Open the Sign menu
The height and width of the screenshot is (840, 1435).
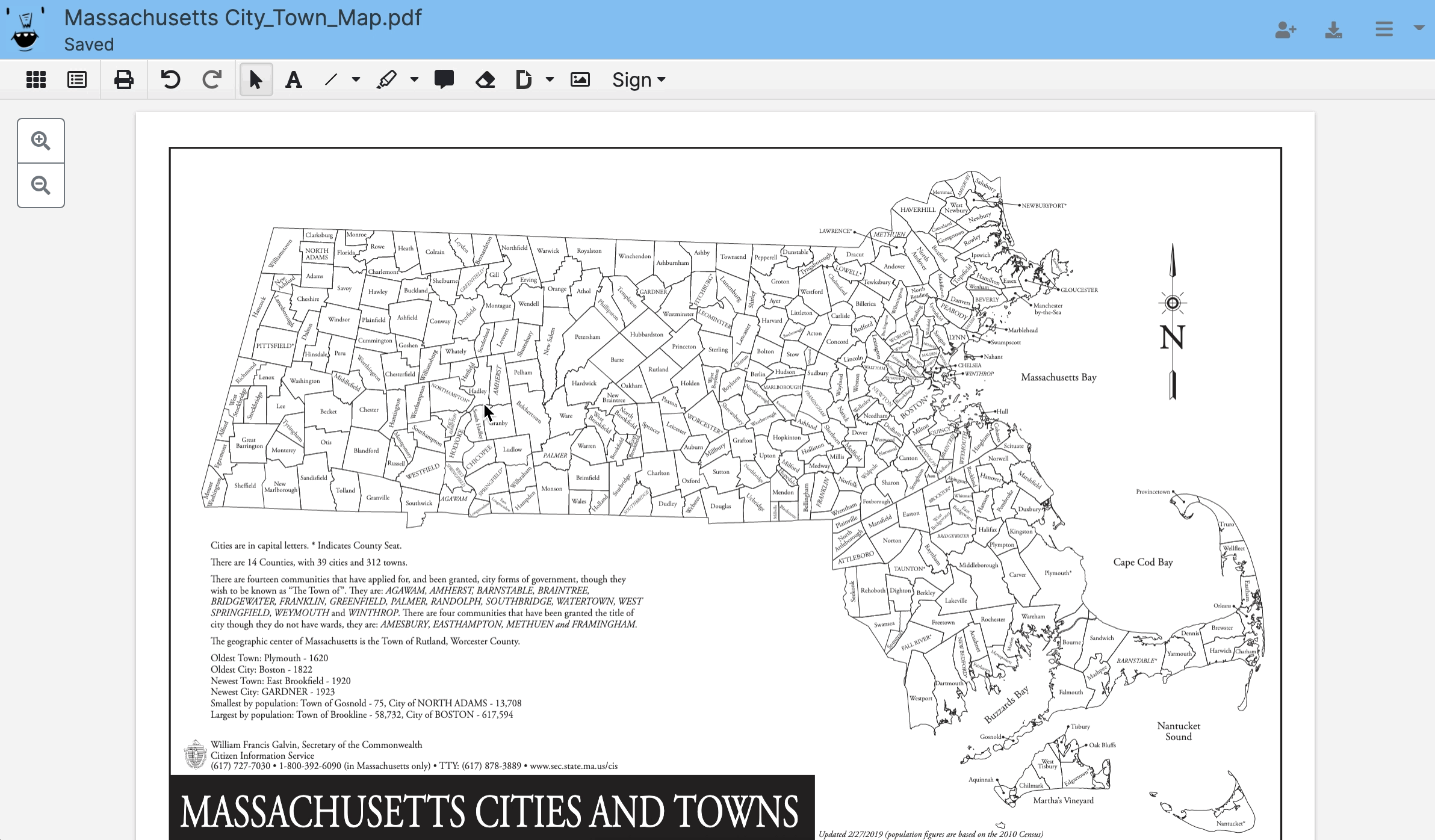point(638,79)
